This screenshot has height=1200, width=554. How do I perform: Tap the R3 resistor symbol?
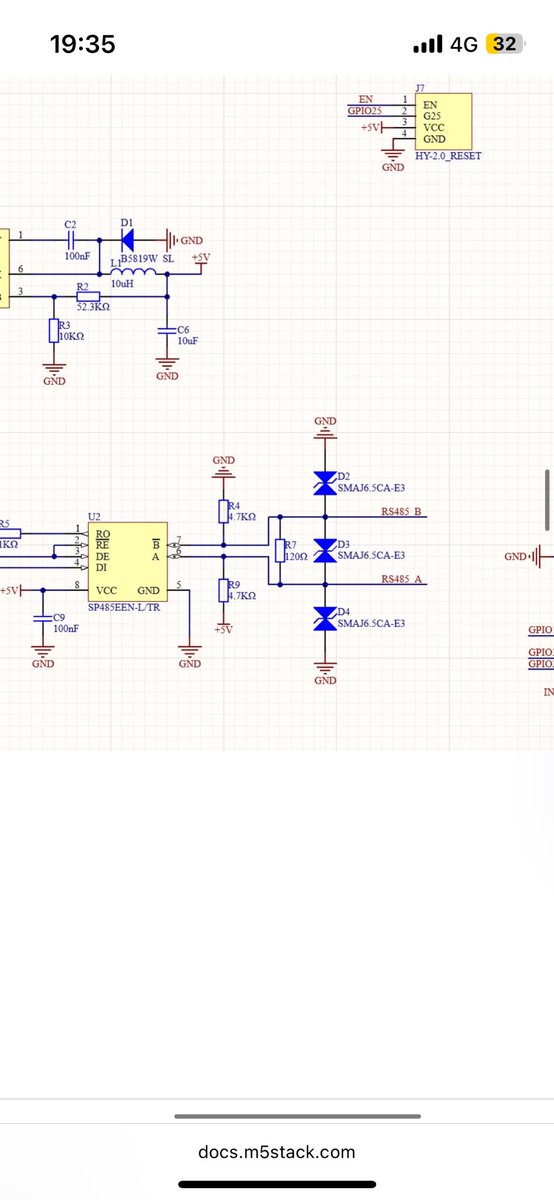[x=52, y=331]
